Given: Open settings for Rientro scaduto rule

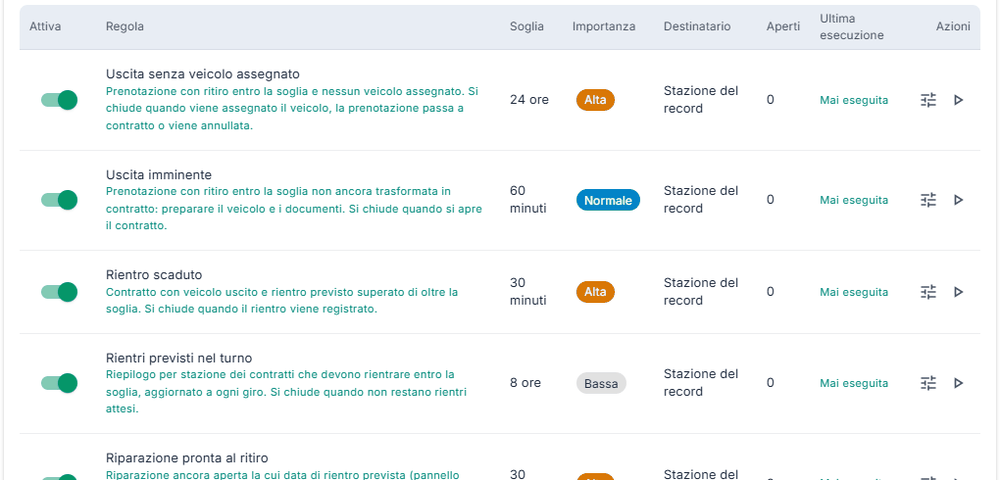Looking at the screenshot, I should coord(929,292).
